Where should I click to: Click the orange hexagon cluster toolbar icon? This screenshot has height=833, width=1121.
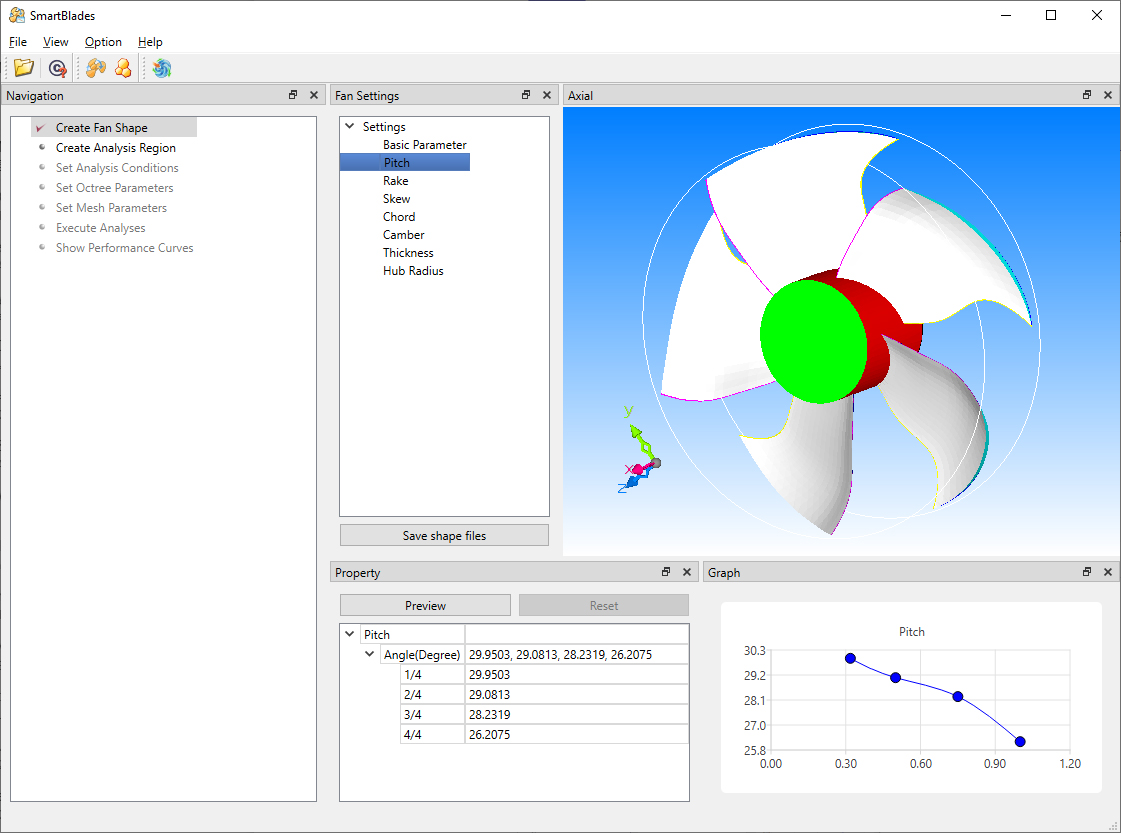click(123, 68)
